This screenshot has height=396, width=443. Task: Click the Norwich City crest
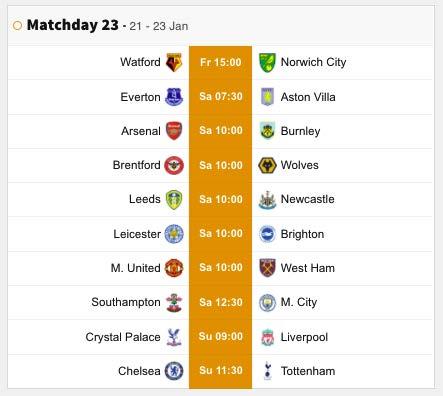coord(267,62)
